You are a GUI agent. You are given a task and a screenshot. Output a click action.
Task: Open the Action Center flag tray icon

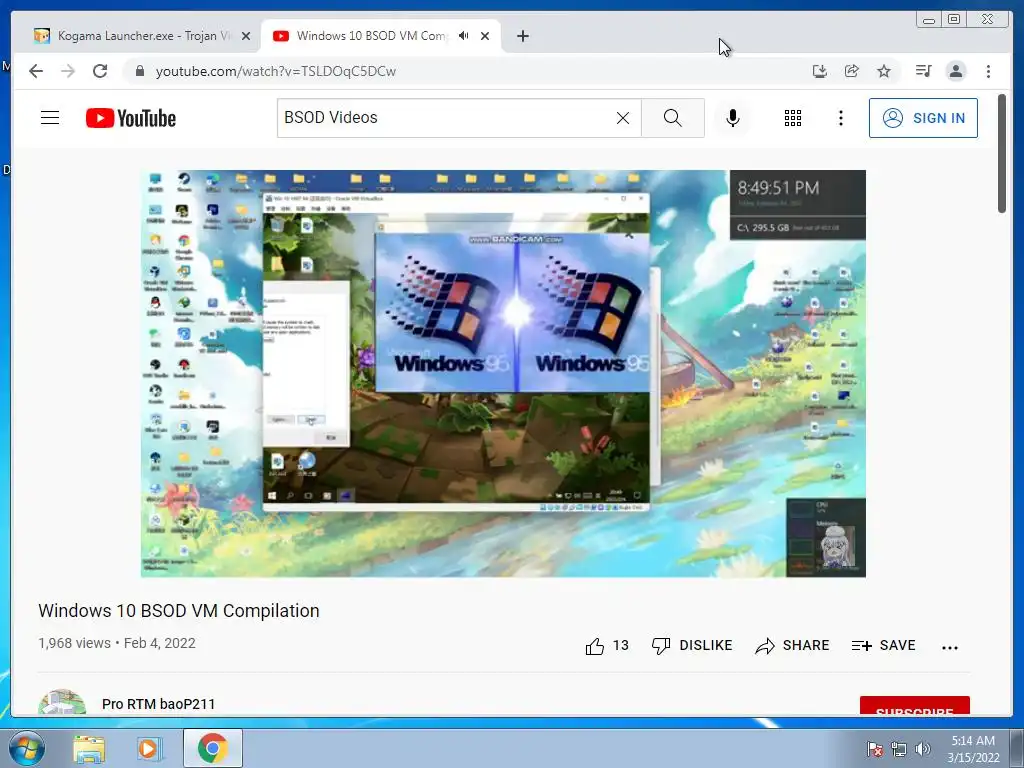coord(874,749)
